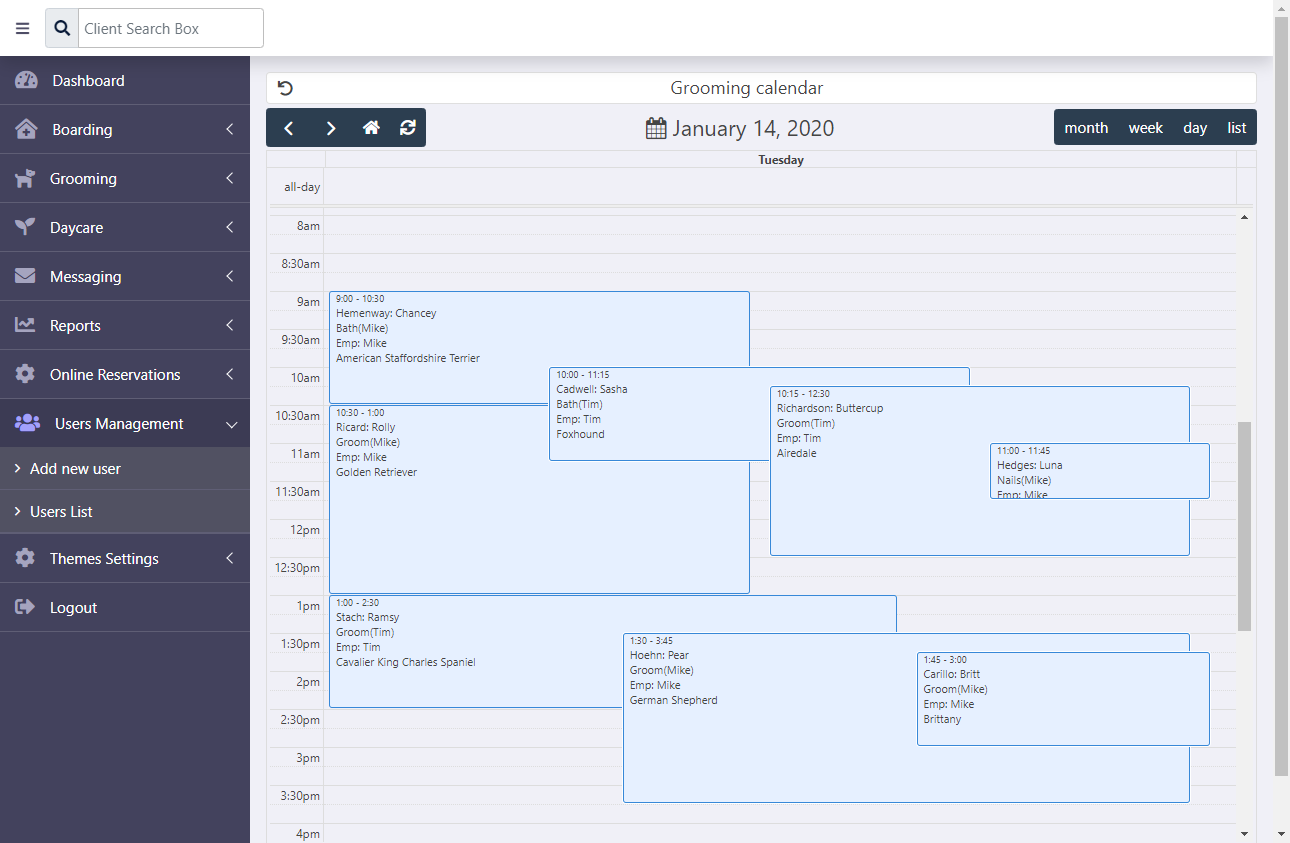Go to previous day with left arrow

coord(289,128)
